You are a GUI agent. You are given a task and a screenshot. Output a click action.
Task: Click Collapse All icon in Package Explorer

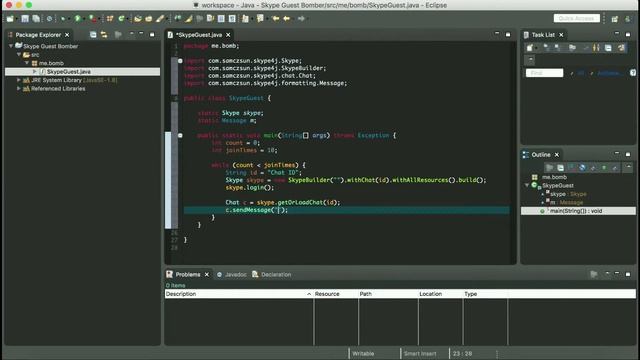pyautogui.click(x=93, y=35)
